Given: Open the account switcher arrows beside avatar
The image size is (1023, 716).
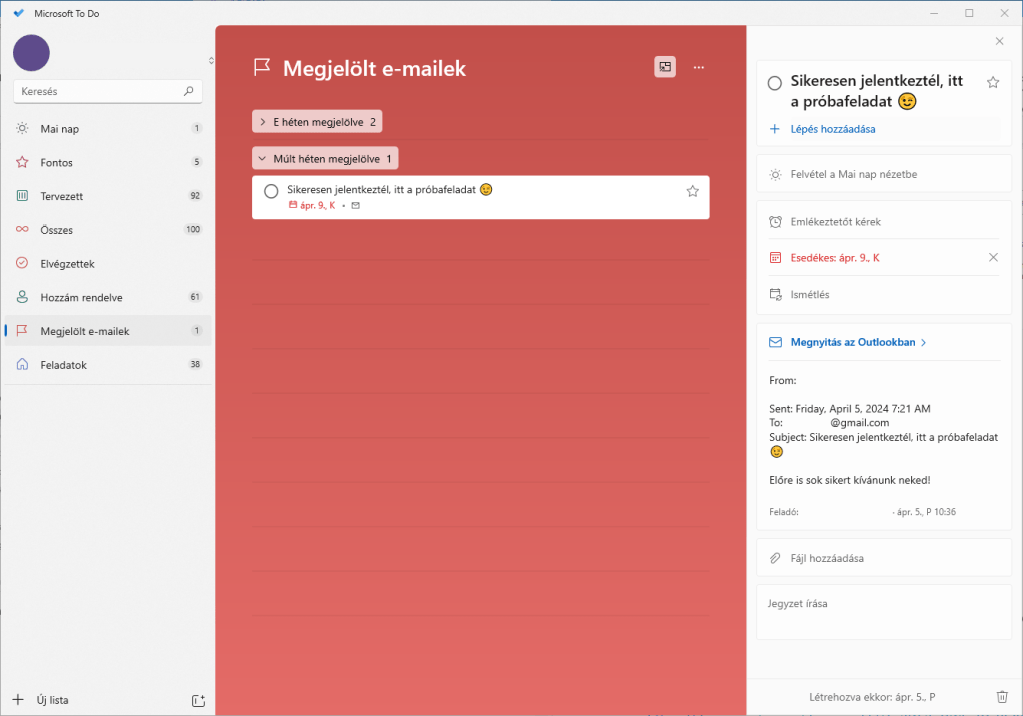Looking at the screenshot, I should pos(211,61).
